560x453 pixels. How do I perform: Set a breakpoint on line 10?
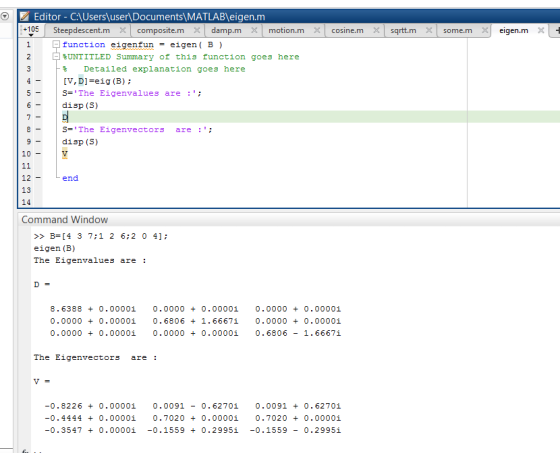click(38, 154)
